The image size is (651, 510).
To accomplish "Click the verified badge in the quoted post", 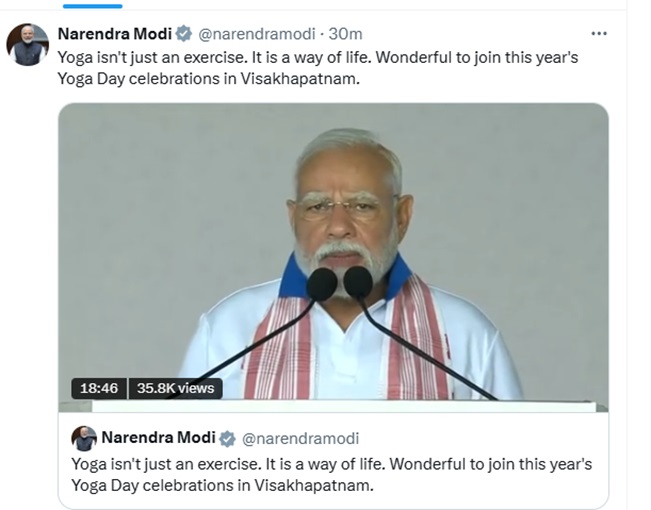I will coord(228,439).
